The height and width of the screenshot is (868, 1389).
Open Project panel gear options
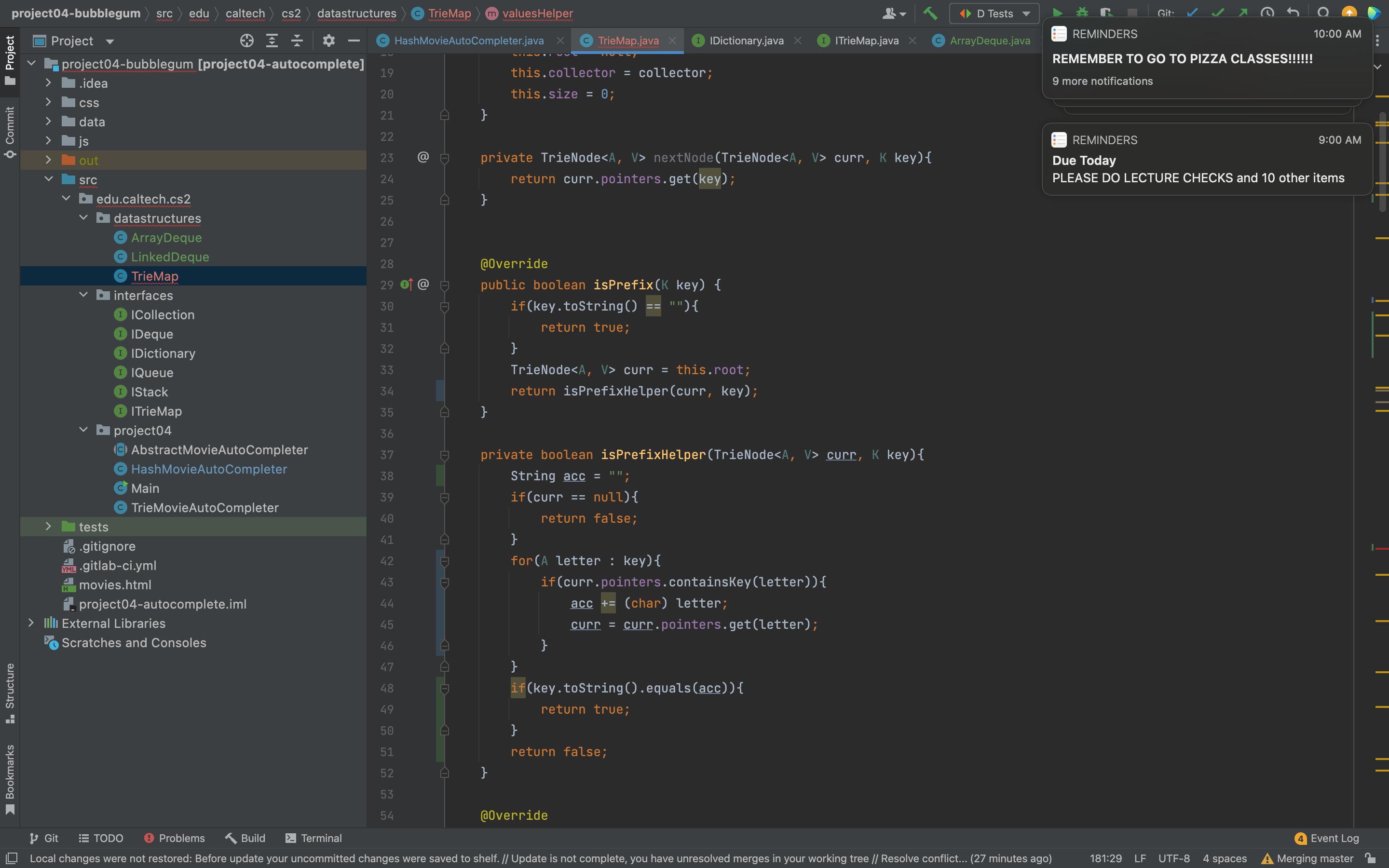(x=328, y=41)
